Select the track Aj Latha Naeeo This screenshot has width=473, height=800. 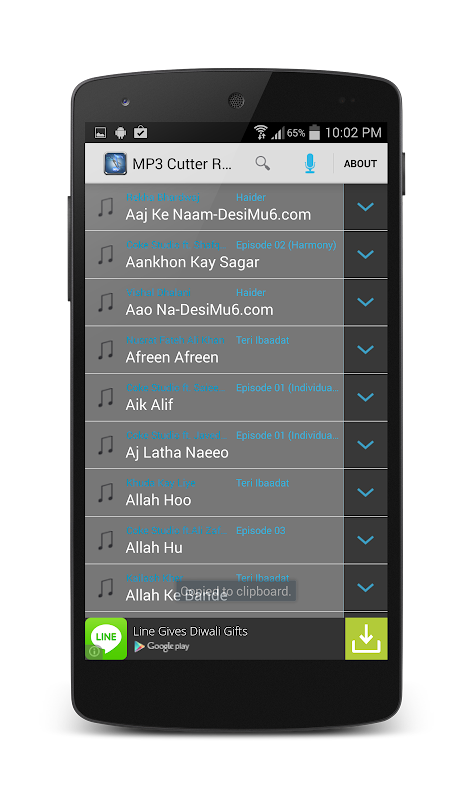click(214, 445)
